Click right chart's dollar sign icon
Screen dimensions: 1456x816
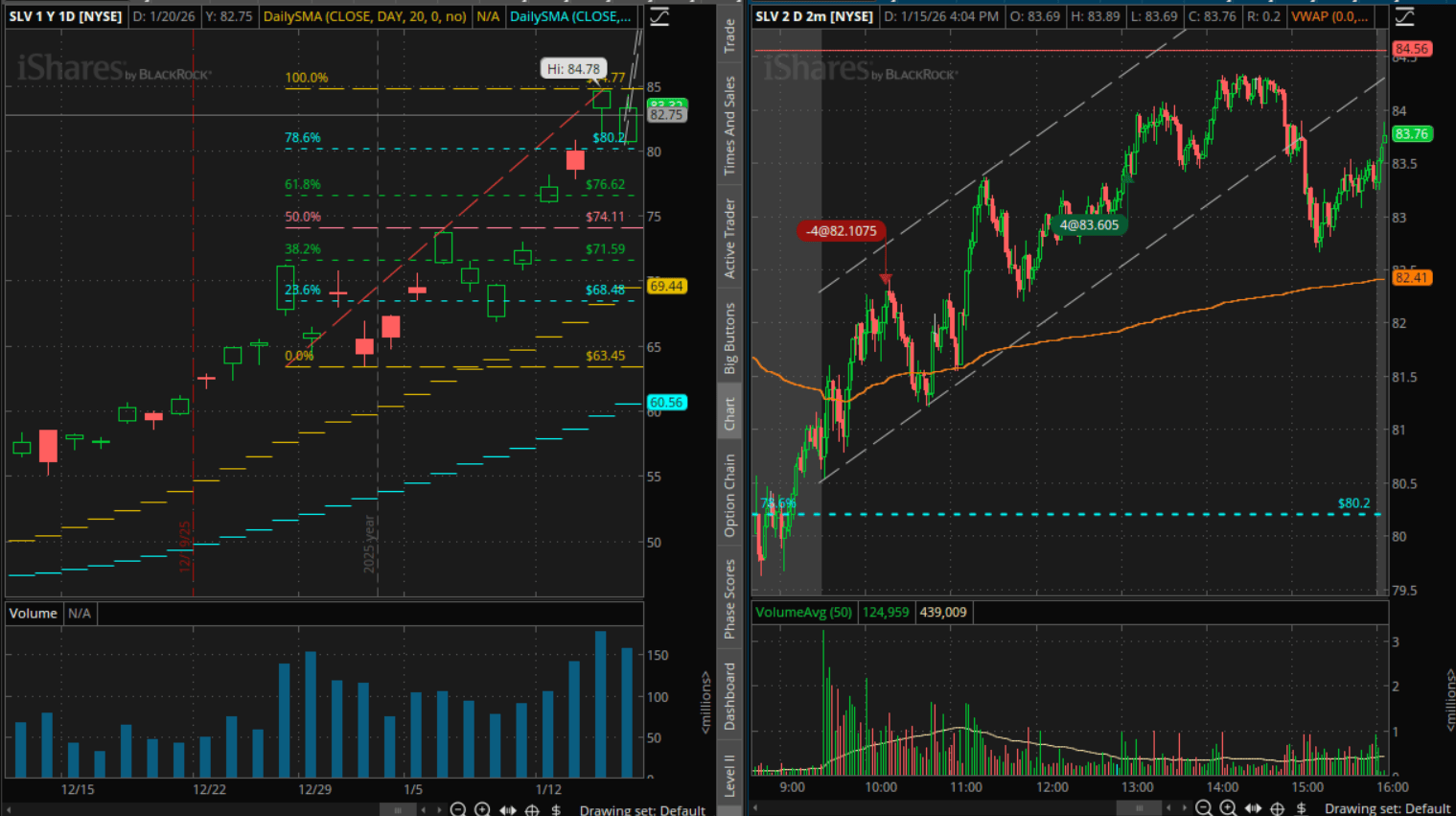pos(1302,808)
